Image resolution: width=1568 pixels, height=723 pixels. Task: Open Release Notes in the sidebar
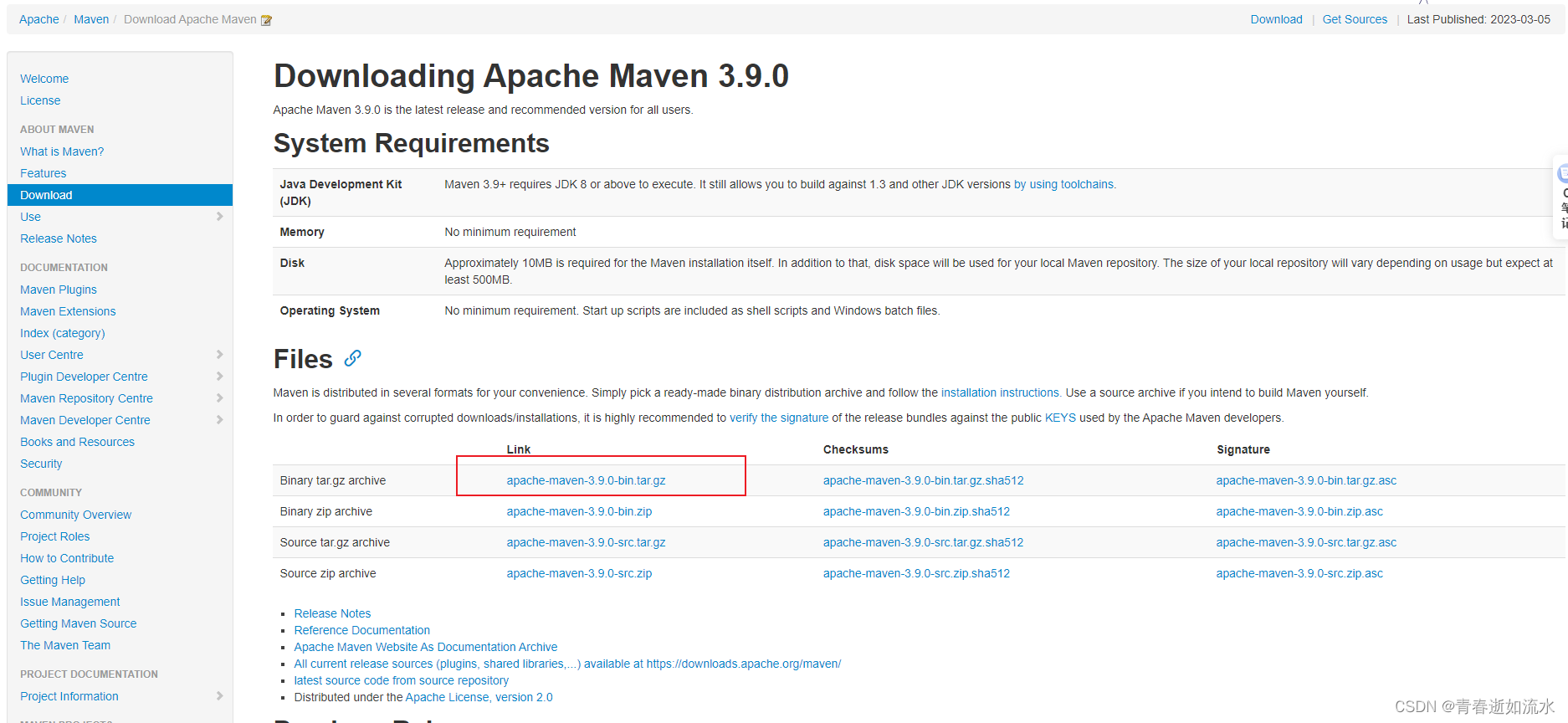tap(59, 238)
